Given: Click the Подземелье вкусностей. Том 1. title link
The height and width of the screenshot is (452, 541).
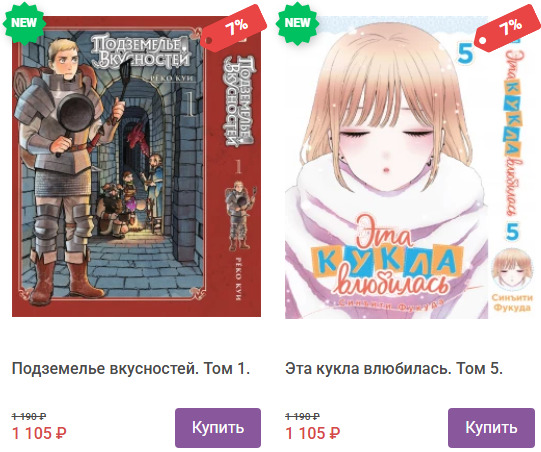Looking at the screenshot, I should click(x=131, y=369).
